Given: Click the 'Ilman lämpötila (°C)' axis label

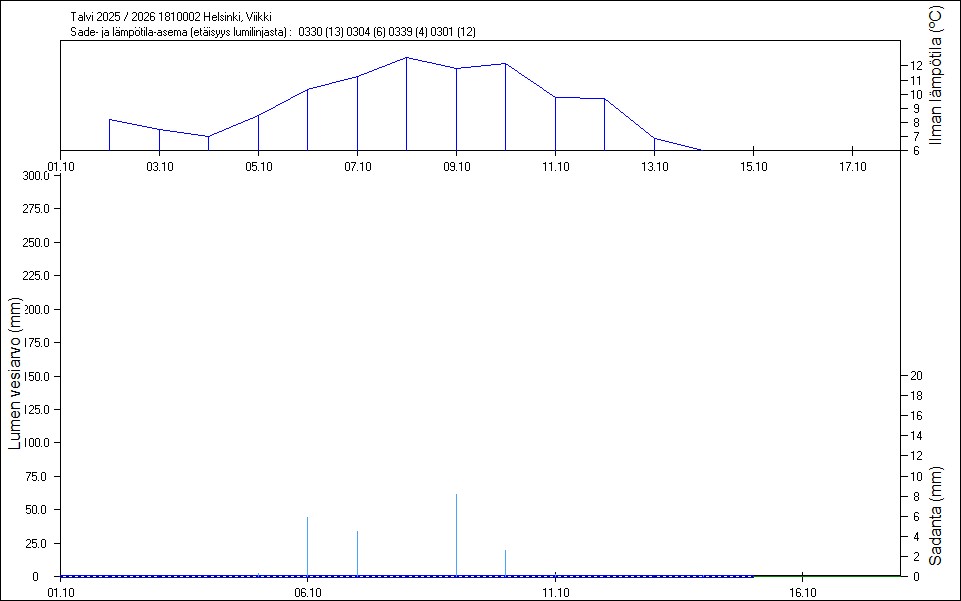Looking at the screenshot, I should click(936, 76).
